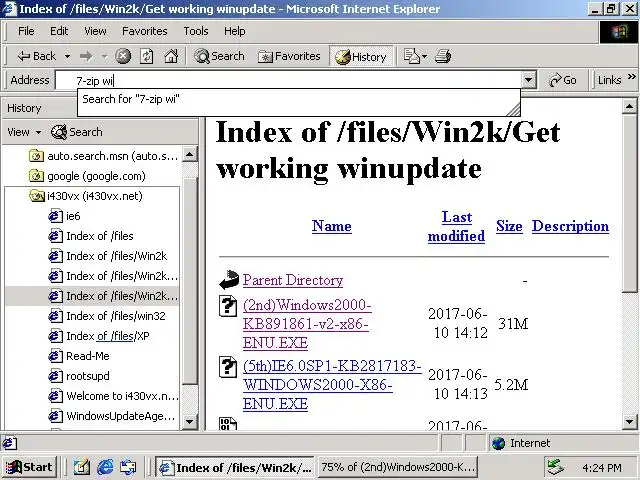Open the Edit menu
This screenshot has width=640, height=480.
coord(59,31)
